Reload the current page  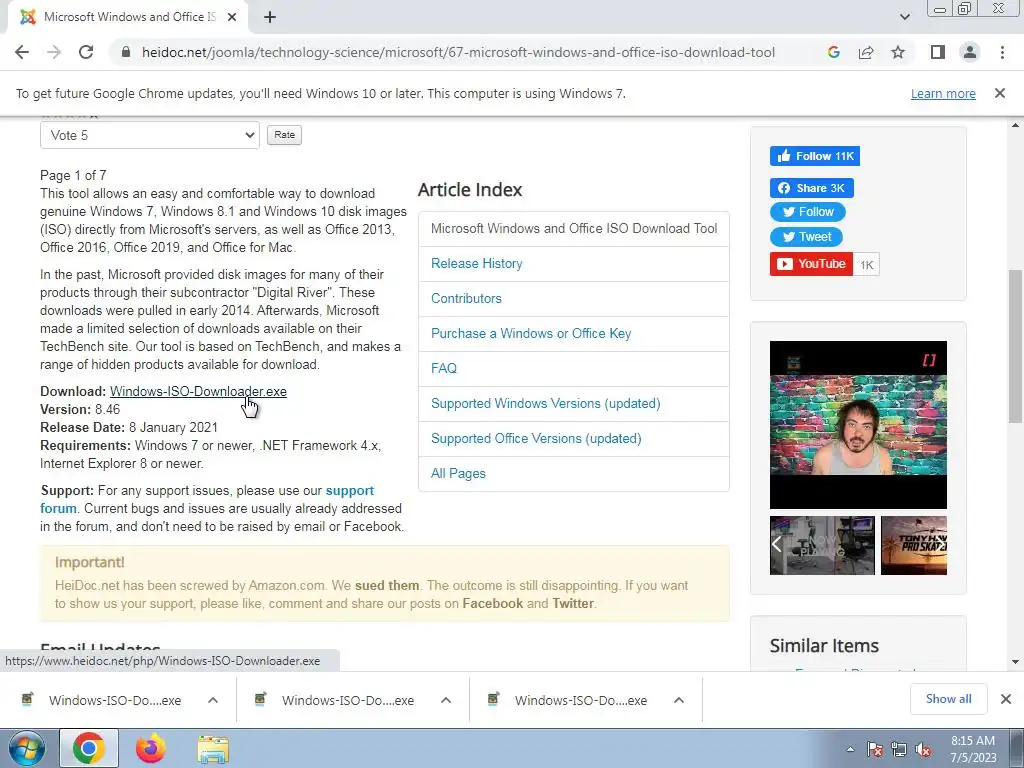pyautogui.click(x=86, y=52)
